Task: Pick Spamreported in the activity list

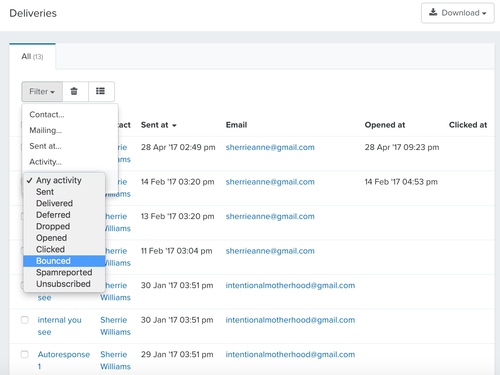Action: point(64,273)
